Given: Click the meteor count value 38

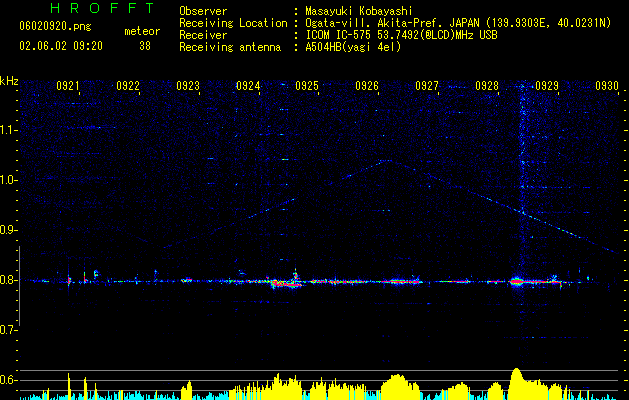Looking at the screenshot, I should tap(145, 46).
